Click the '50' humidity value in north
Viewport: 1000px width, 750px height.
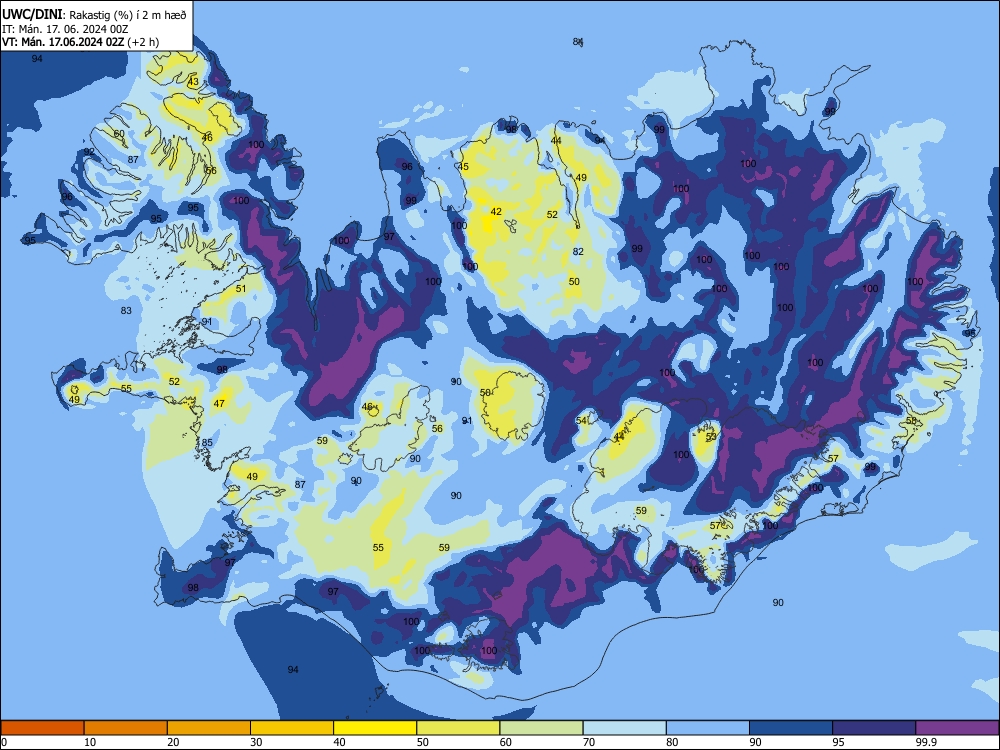574,281
